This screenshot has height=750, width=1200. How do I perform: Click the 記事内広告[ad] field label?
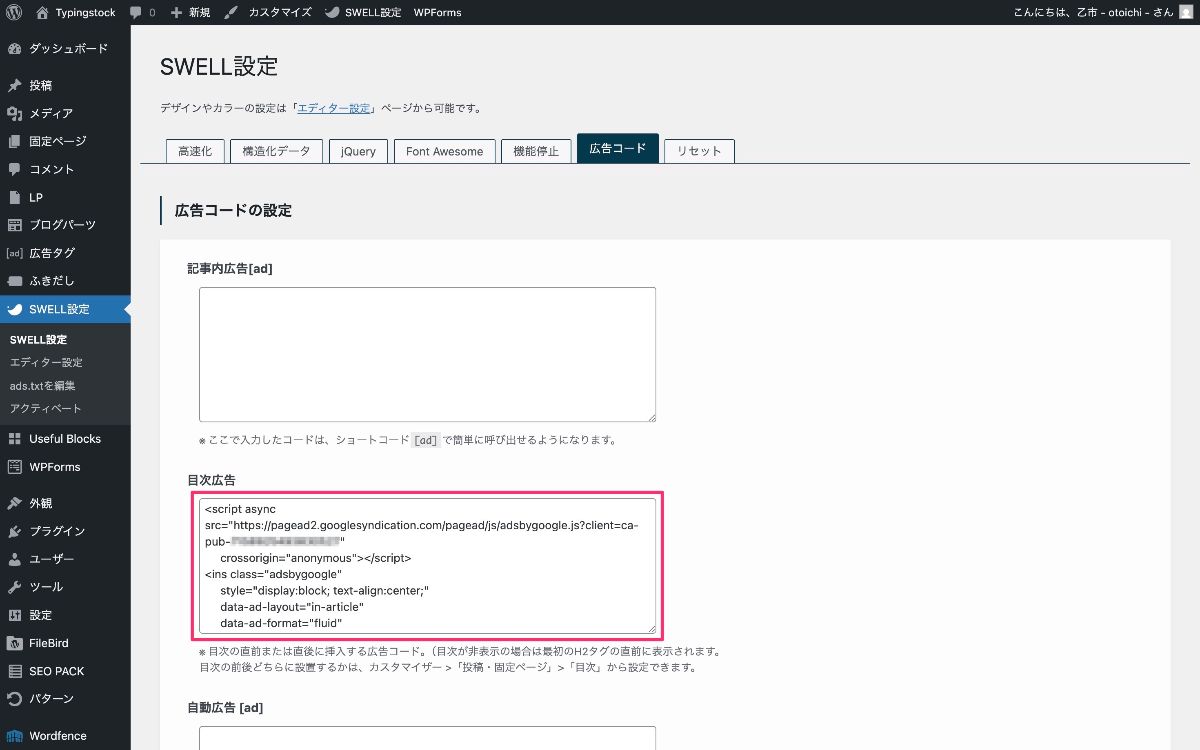[230, 268]
